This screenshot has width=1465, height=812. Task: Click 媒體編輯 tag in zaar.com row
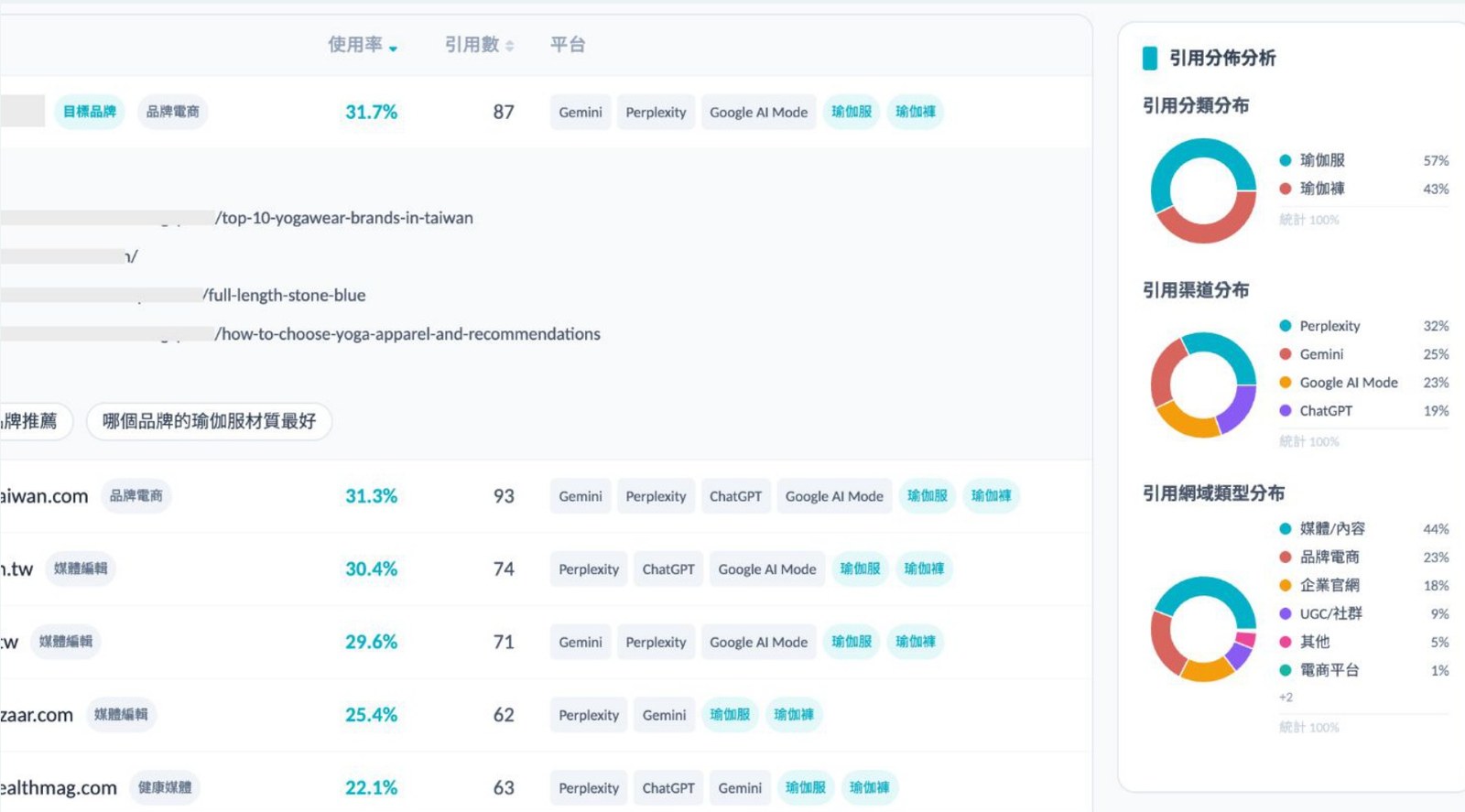[x=121, y=714]
